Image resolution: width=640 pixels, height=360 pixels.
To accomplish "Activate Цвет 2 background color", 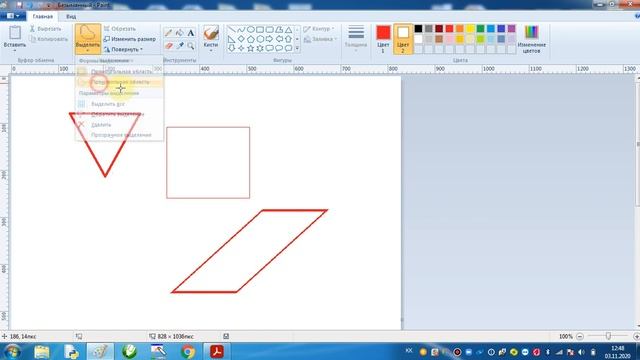I will click(x=403, y=39).
